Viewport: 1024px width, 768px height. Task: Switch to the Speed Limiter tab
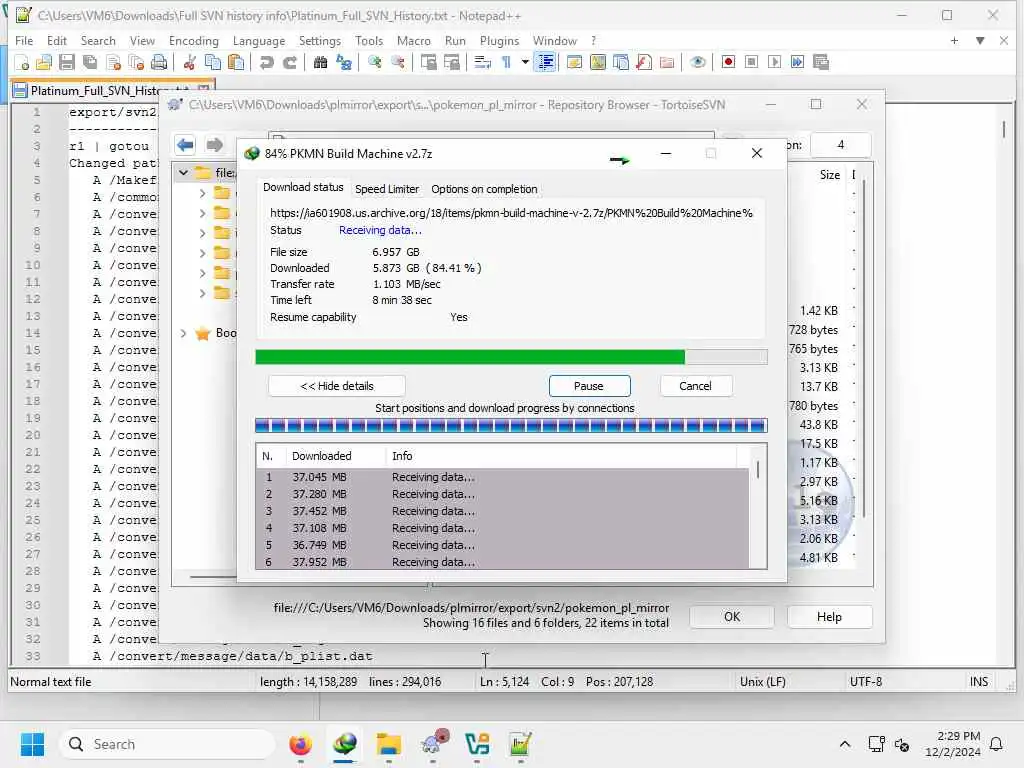(x=387, y=189)
